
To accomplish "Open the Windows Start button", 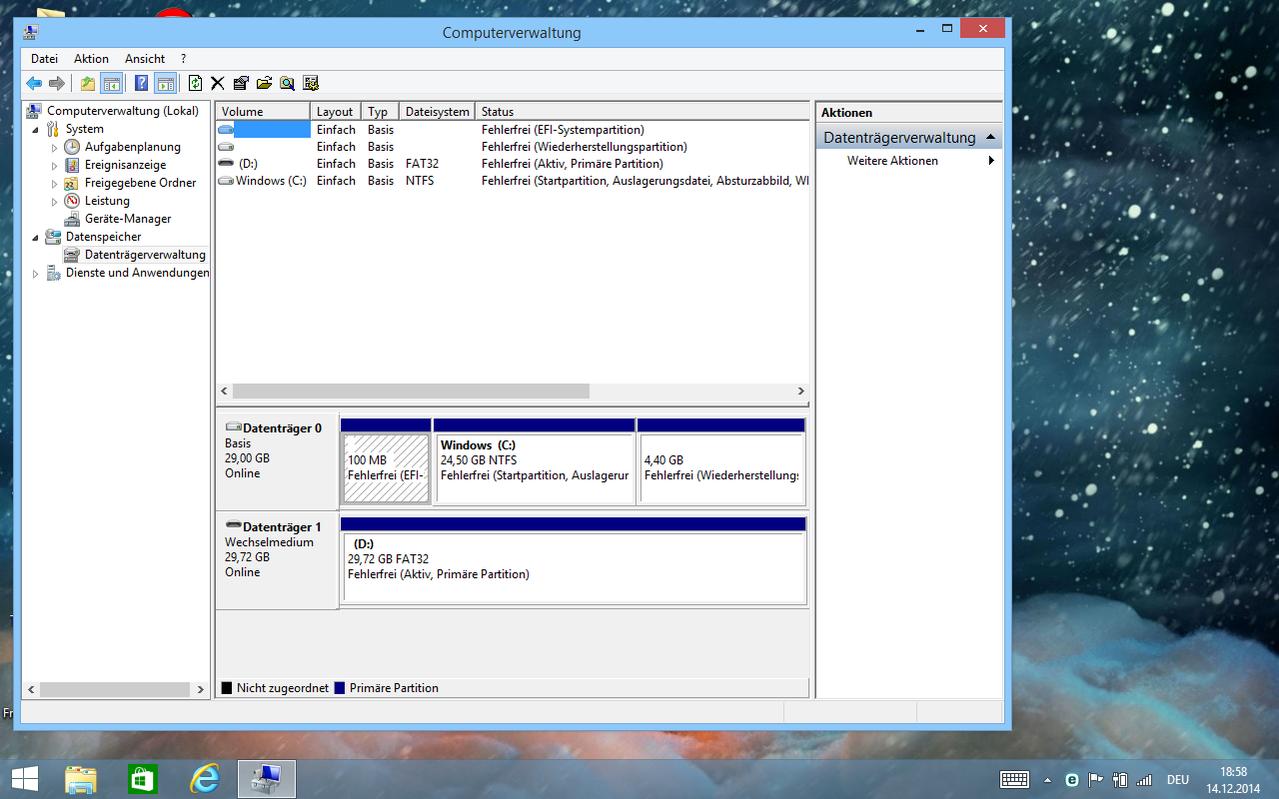I will [25, 779].
